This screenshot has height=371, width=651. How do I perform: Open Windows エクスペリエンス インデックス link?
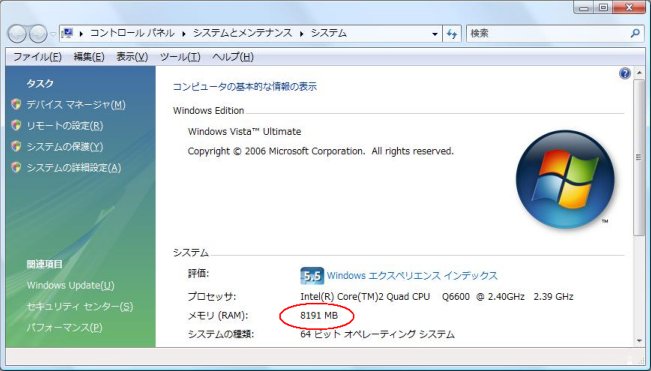coord(412,276)
